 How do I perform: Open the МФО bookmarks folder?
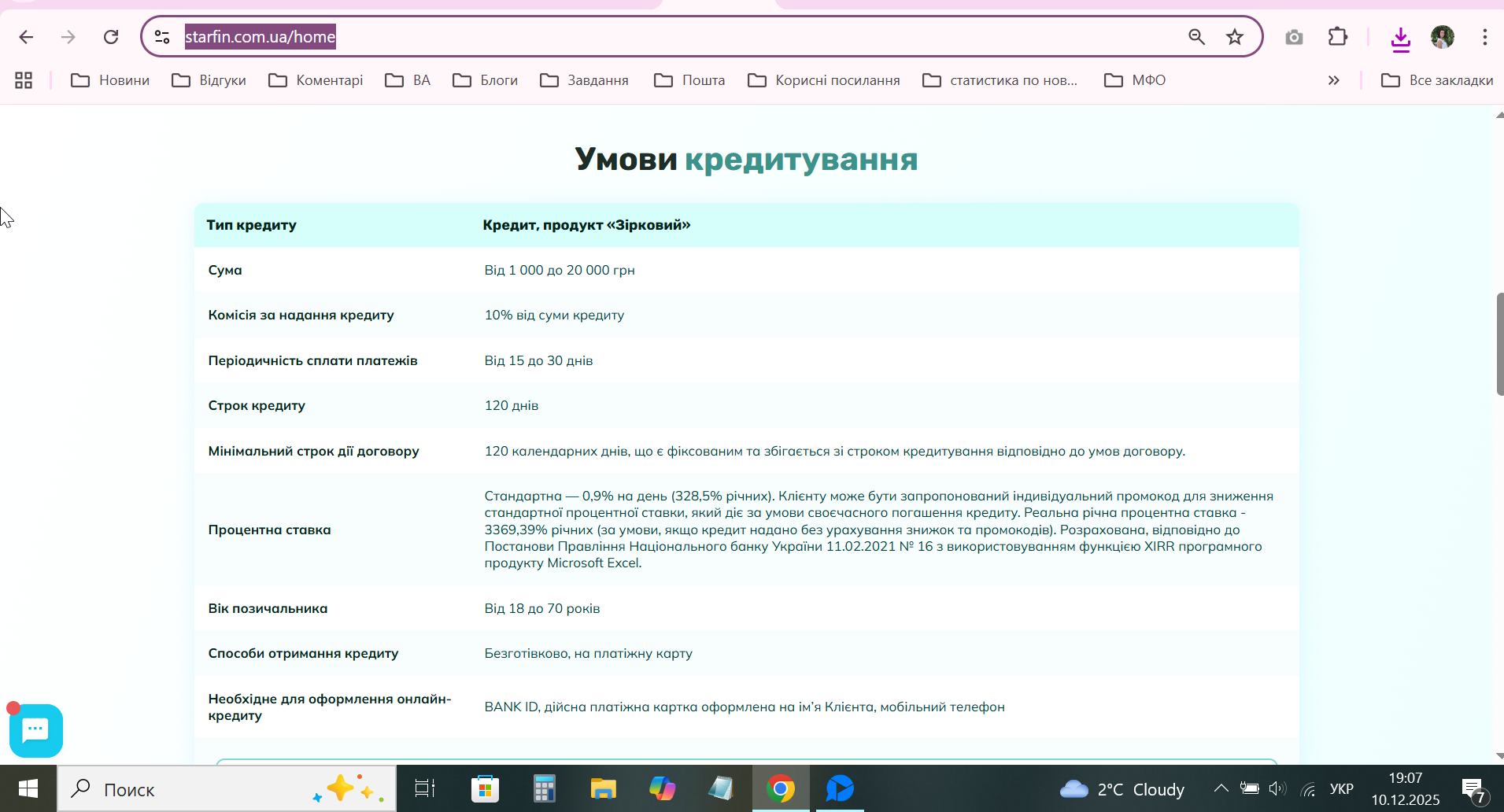(1135, 80)
